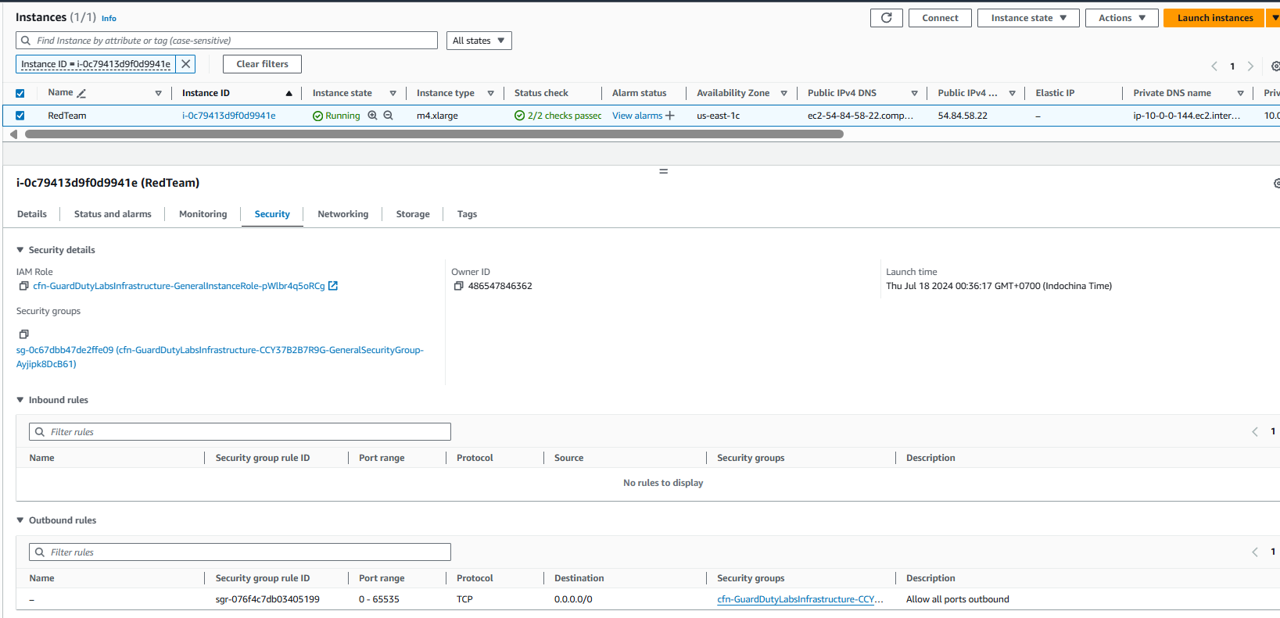Click the Launch instances button

(x=1215, y=18)
